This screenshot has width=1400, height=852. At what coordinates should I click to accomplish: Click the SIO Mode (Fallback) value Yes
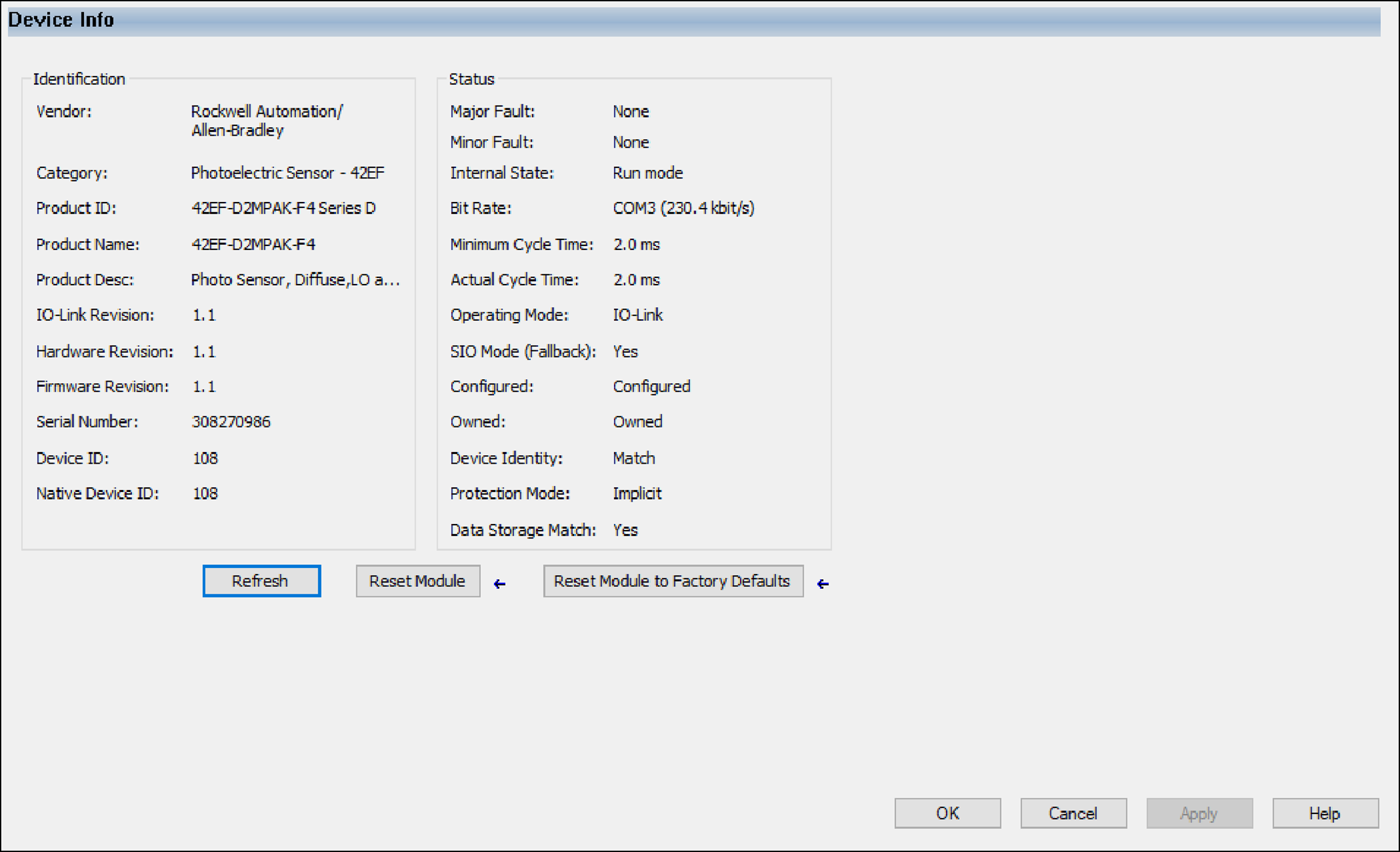tap(625, 352)
